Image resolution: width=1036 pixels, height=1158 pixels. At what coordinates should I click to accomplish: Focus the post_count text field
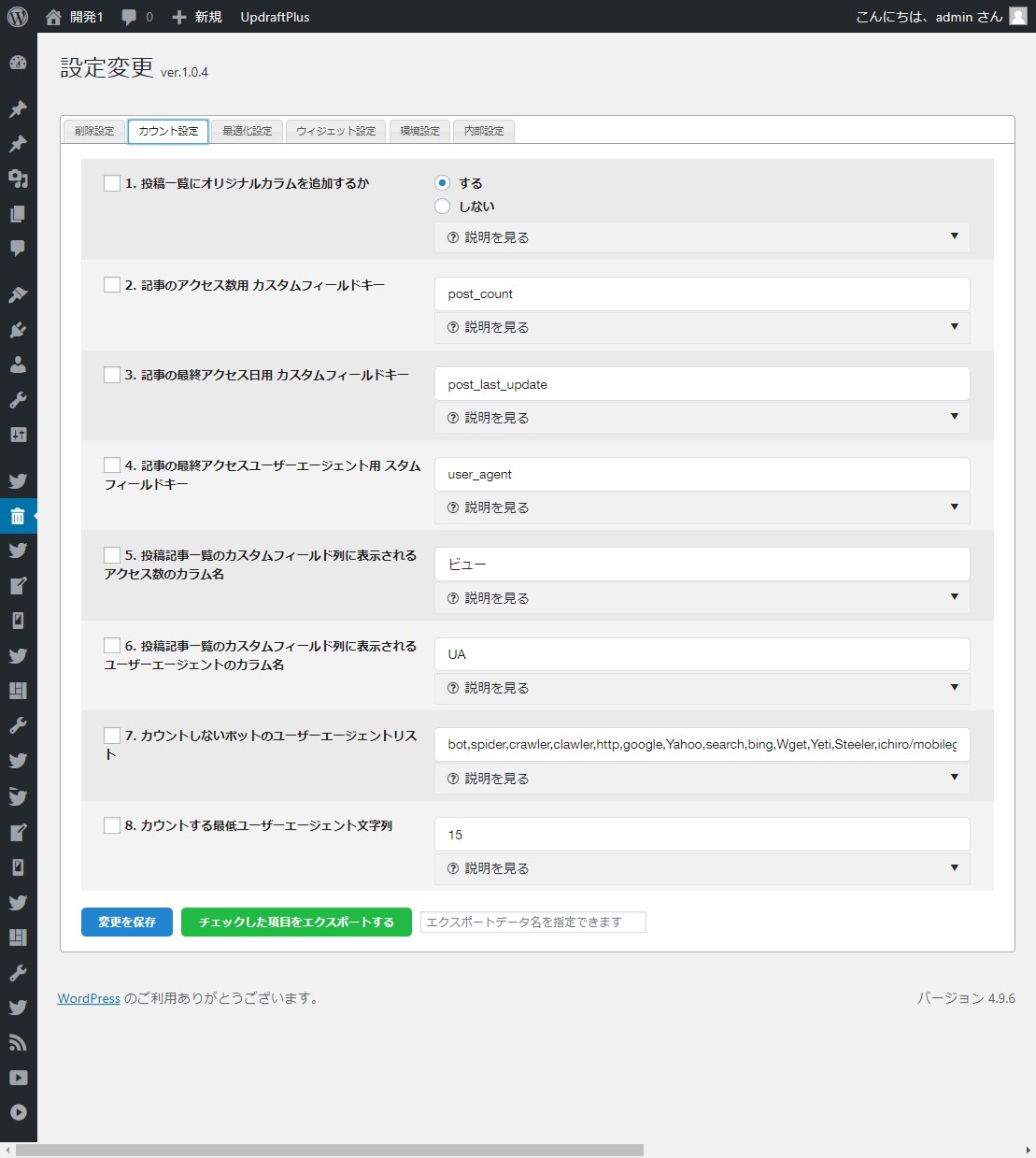pyautogui.click(x=702, y=293)
